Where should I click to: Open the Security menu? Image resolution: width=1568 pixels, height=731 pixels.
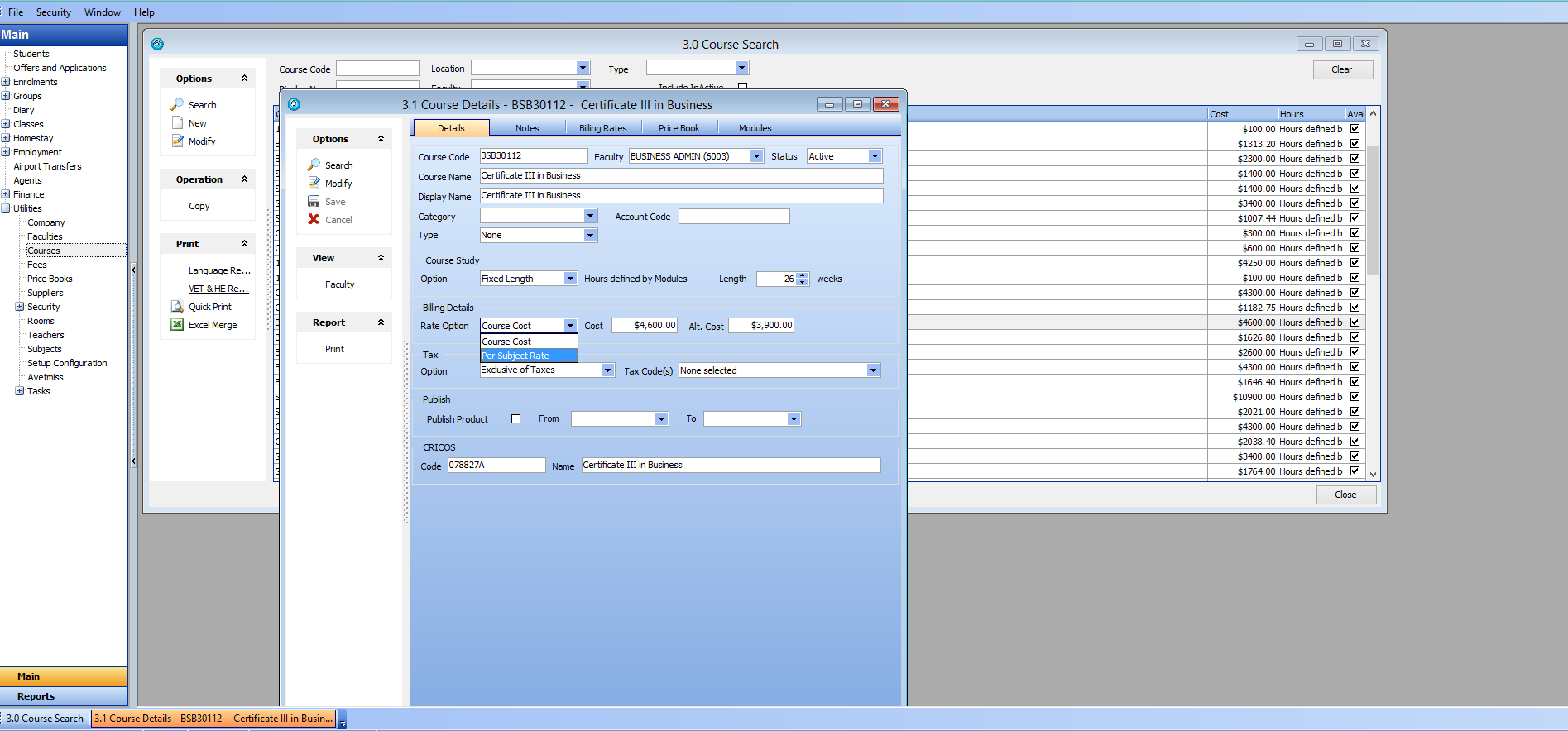point(53,12)
